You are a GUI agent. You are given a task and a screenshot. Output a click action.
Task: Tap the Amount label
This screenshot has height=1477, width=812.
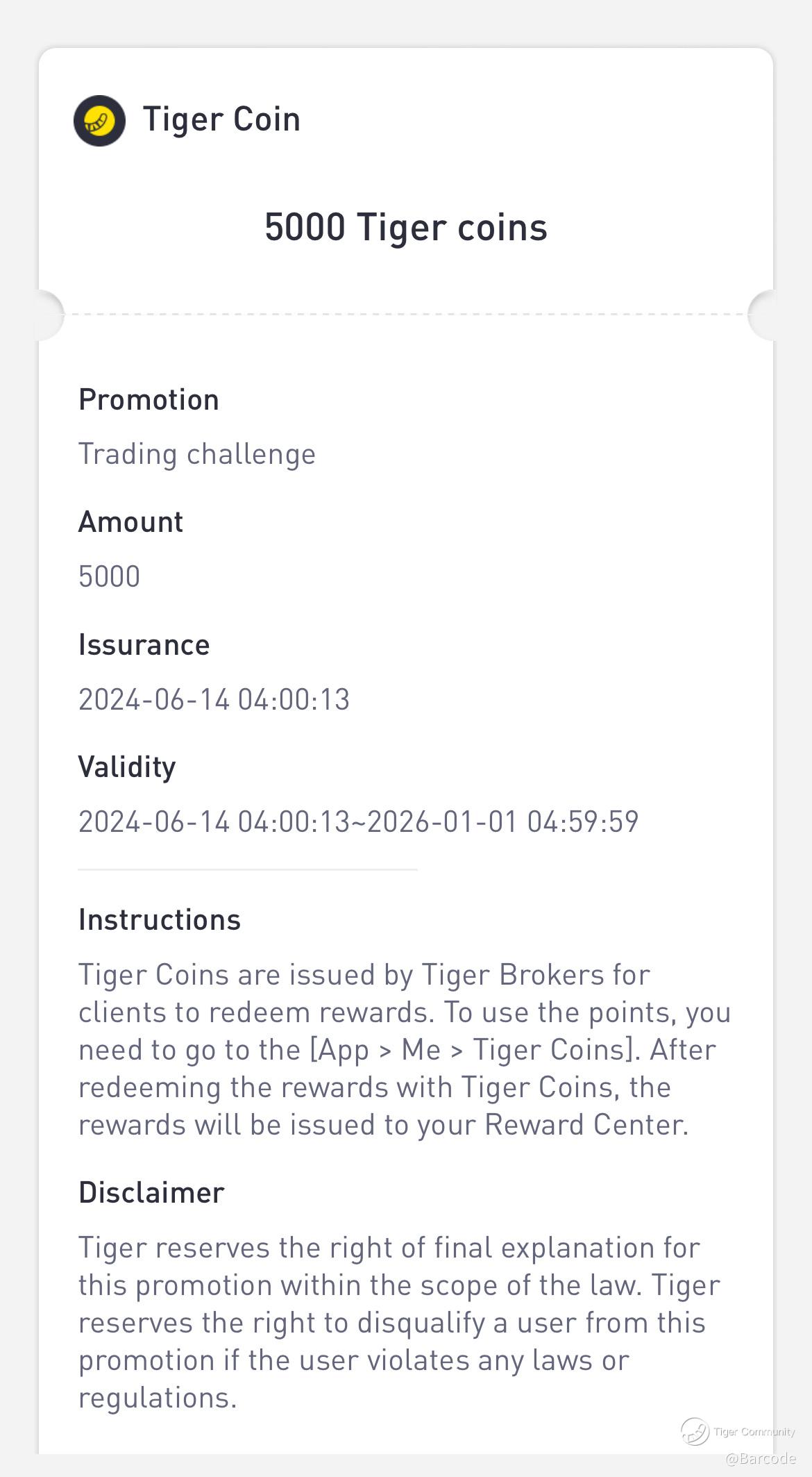tap(130, 521)
